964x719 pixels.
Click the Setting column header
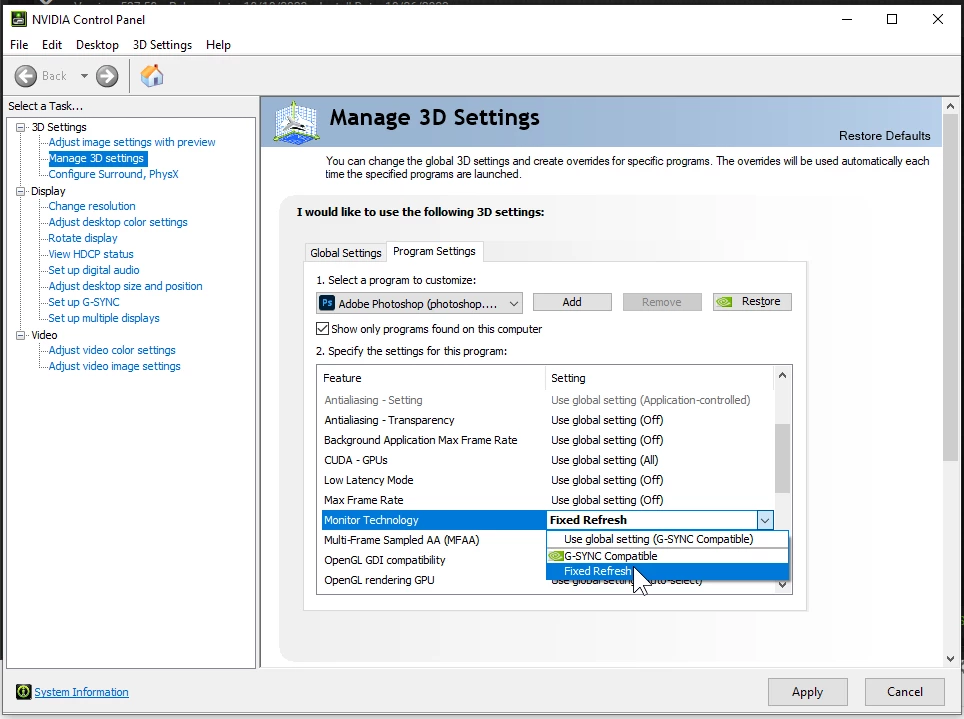coord(659,378)
